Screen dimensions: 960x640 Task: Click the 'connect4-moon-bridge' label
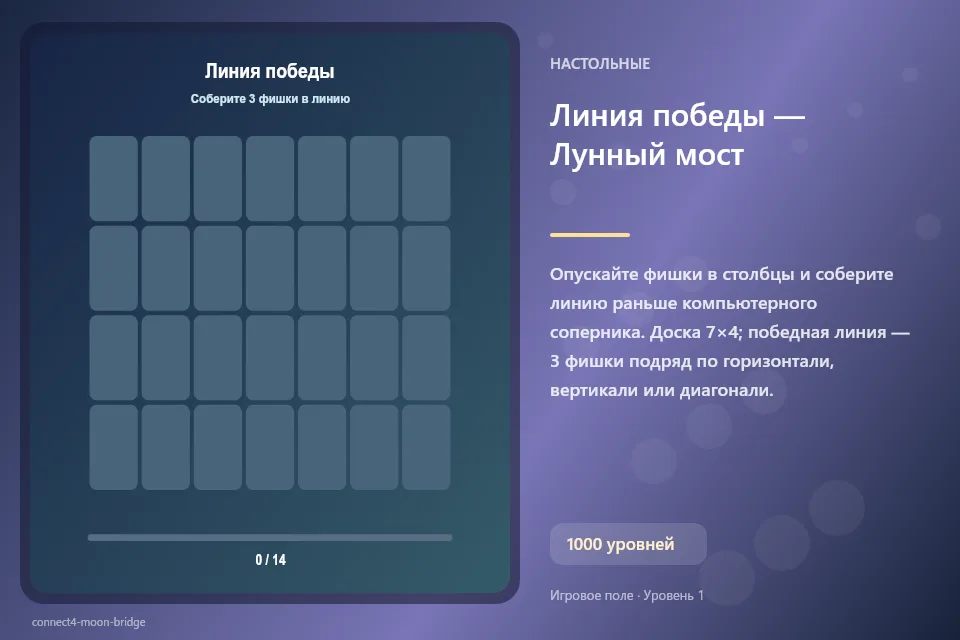(89, 622)
